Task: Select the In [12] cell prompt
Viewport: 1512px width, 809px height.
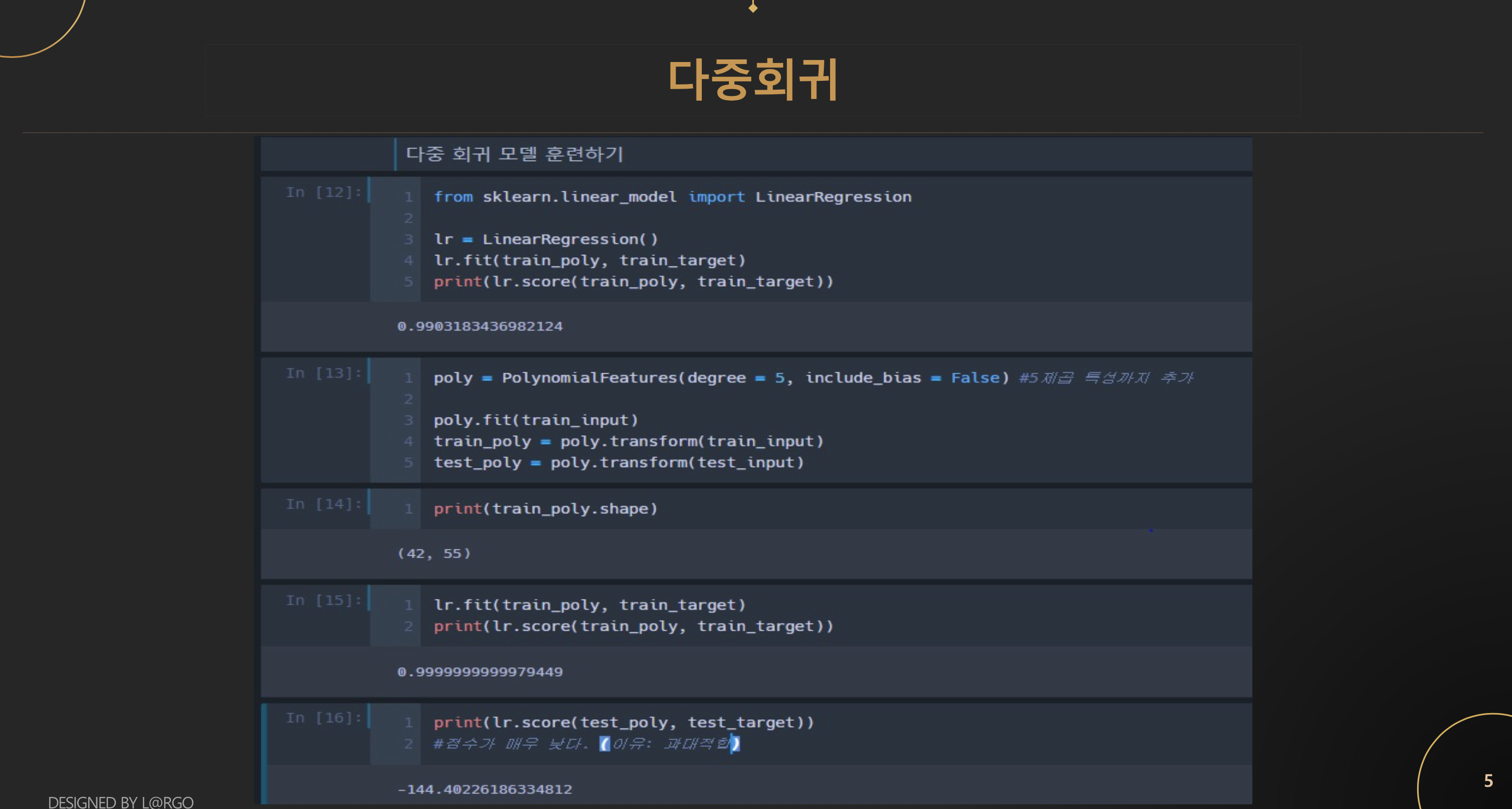Action: pos(323,192)
